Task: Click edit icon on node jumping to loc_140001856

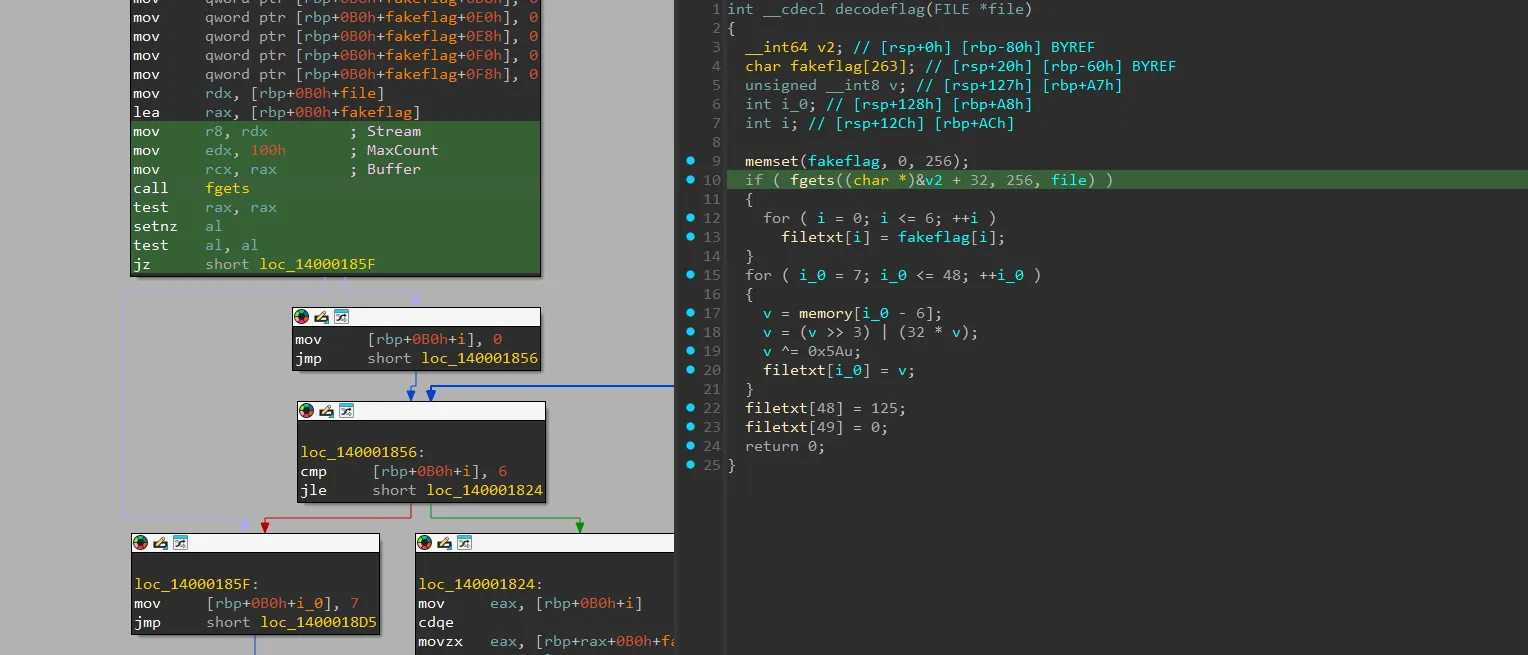Action: tap(322, 317)
